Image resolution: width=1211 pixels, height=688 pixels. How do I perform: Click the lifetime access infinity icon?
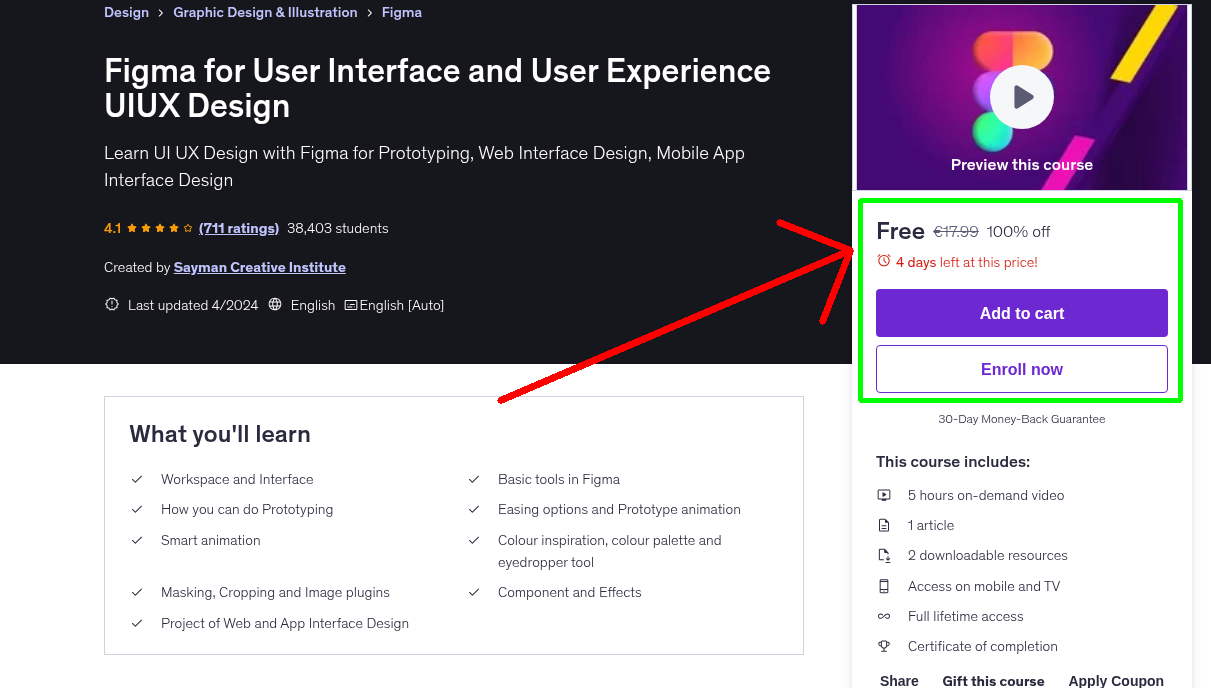tap(884, 616)
